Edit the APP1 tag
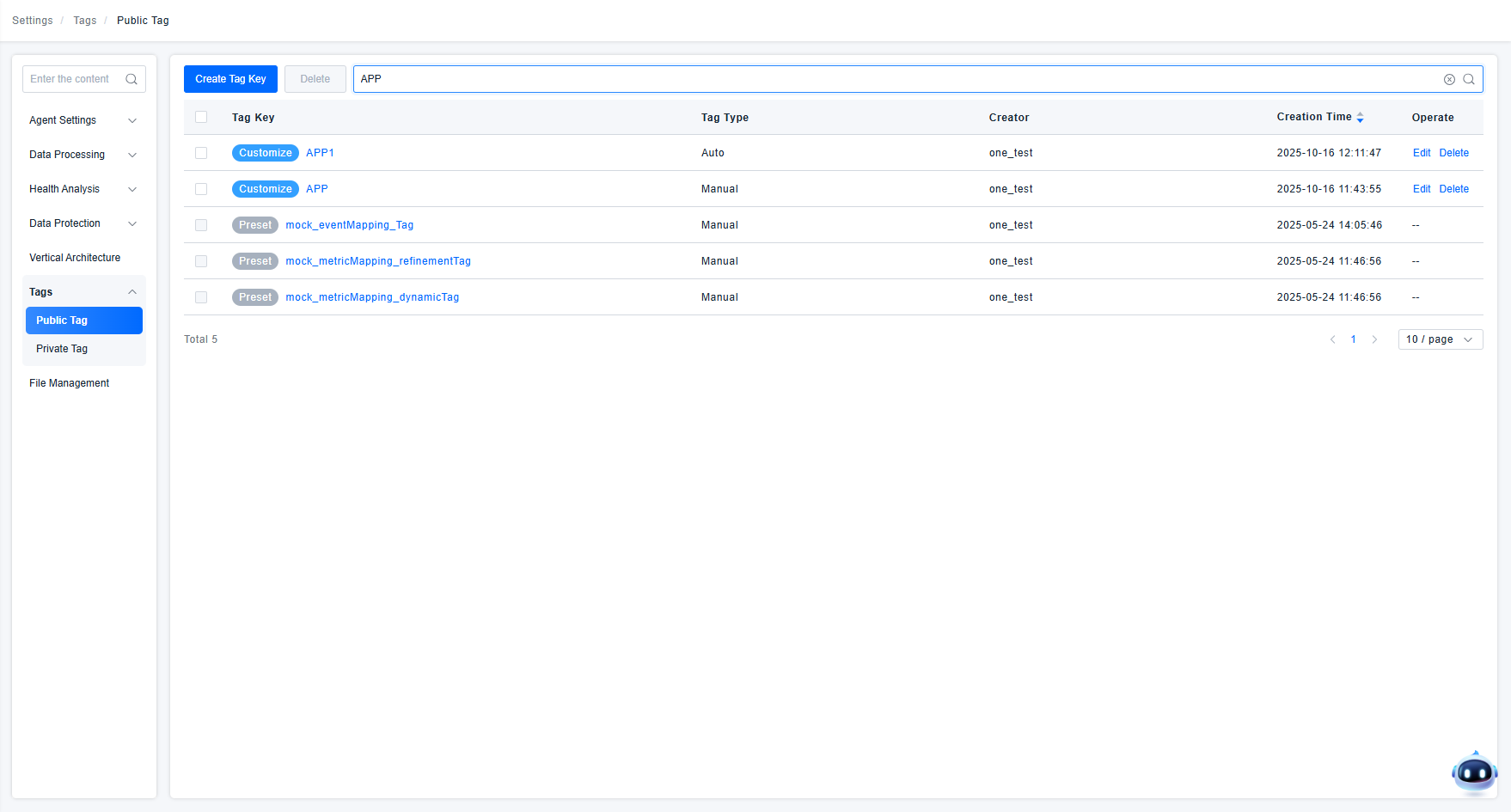The height and width of the screenshot is (812, 1511). point(1422,153)
